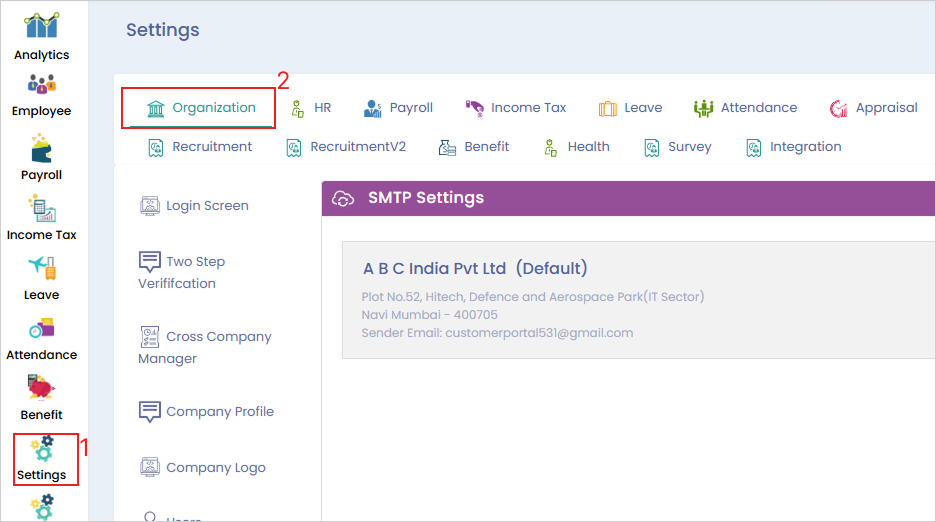Screen dimensions: 936x522
Task: Open the Analytics sidebar icon
Action: 42,27
